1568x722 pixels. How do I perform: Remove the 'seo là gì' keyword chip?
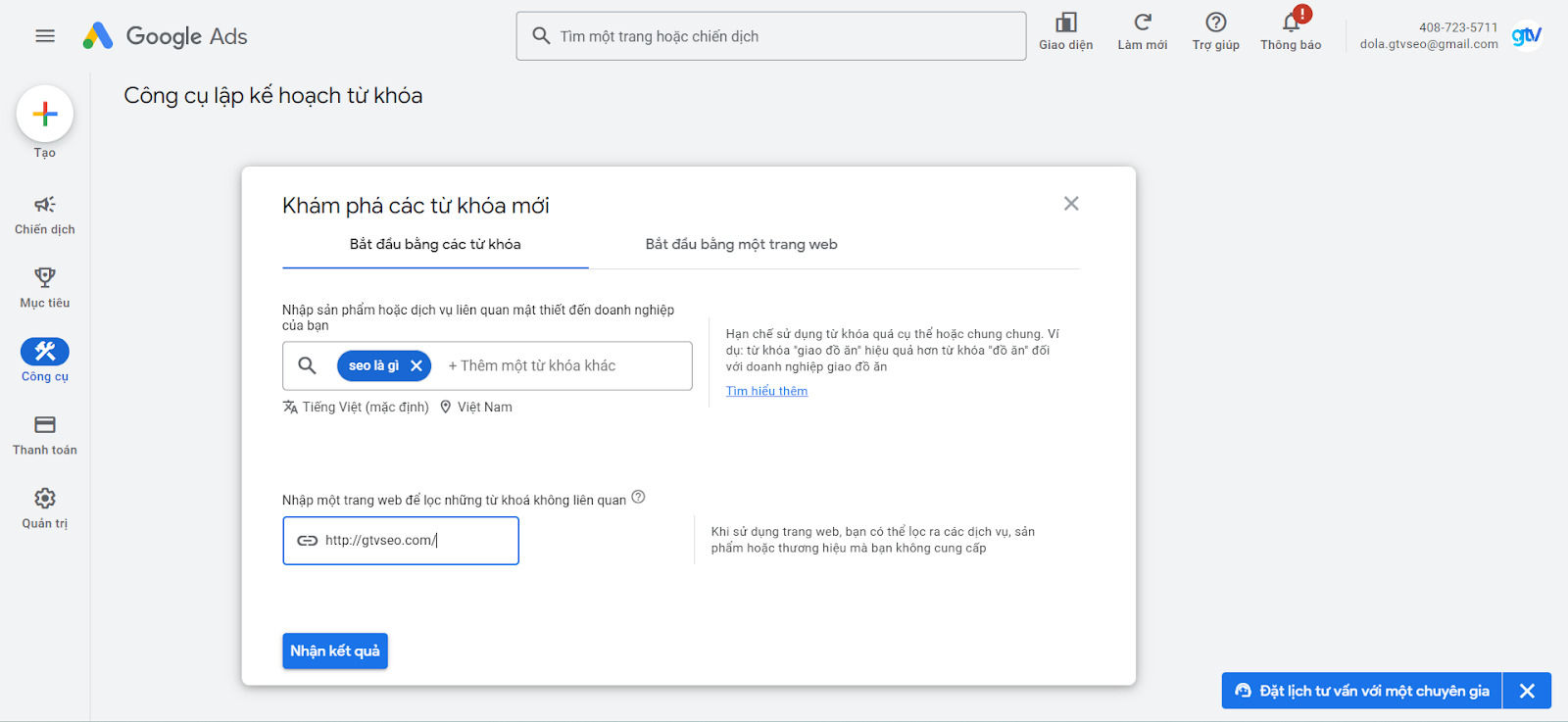(x=416, y=365)
